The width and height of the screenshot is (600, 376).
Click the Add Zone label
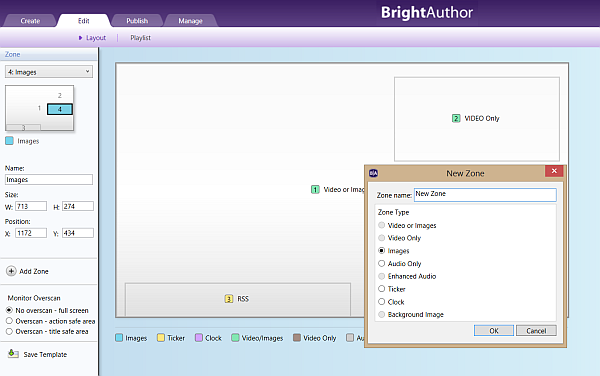(x=34, y=271)
